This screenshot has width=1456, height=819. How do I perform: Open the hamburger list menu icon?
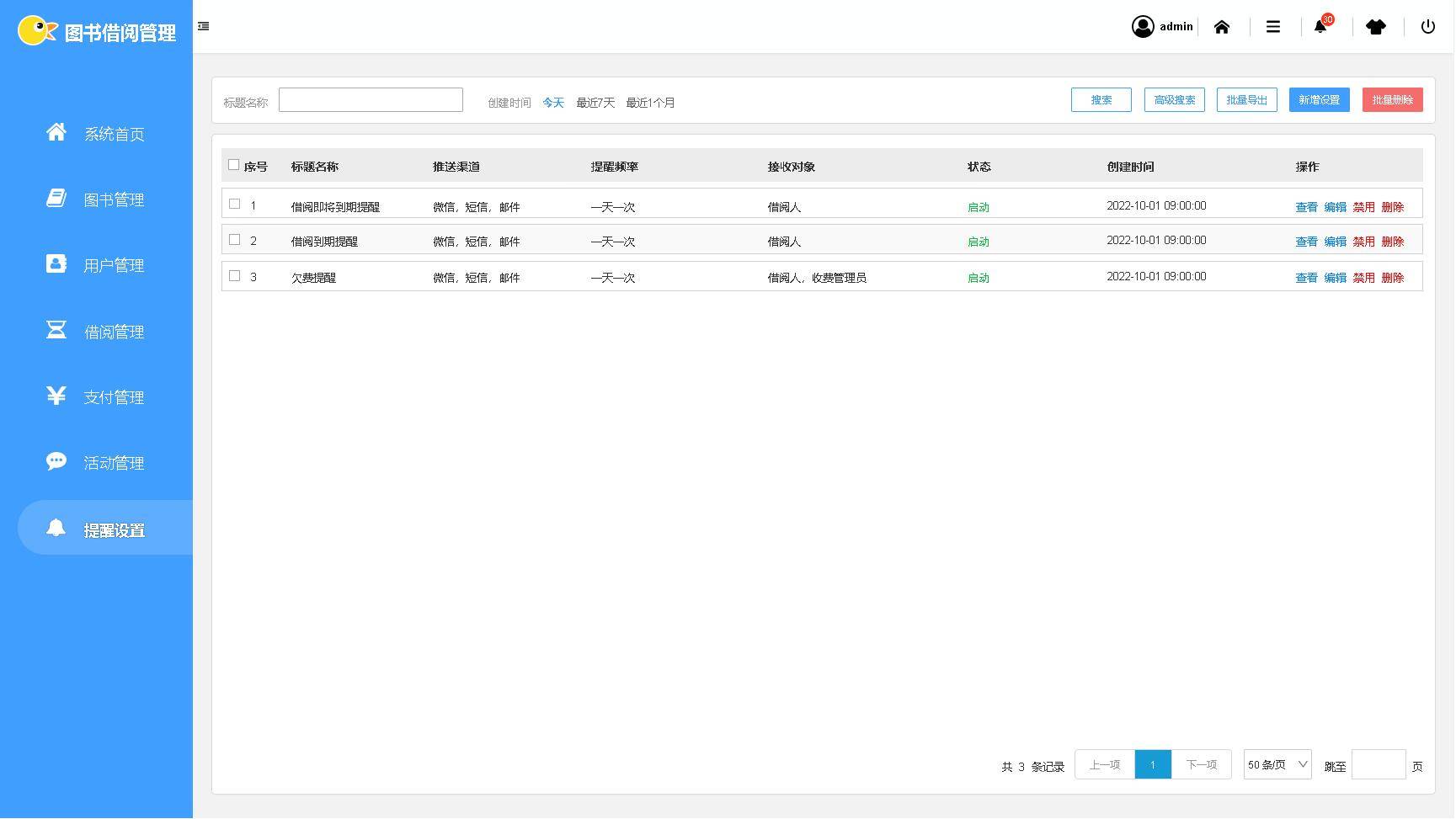click(x=1273, y=27)
